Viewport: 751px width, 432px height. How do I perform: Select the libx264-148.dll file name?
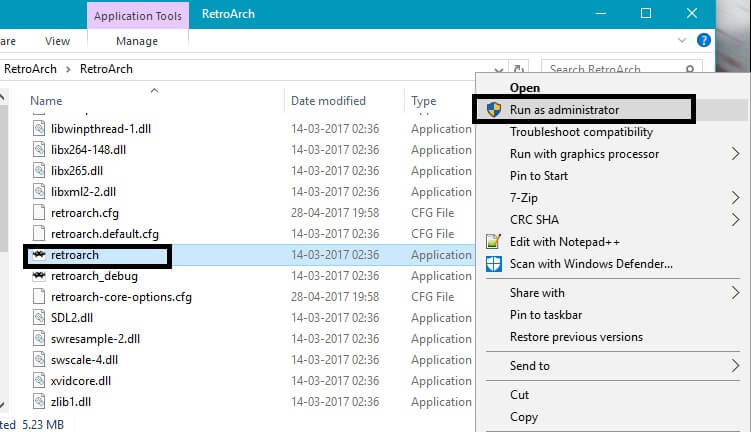(88, 149)
